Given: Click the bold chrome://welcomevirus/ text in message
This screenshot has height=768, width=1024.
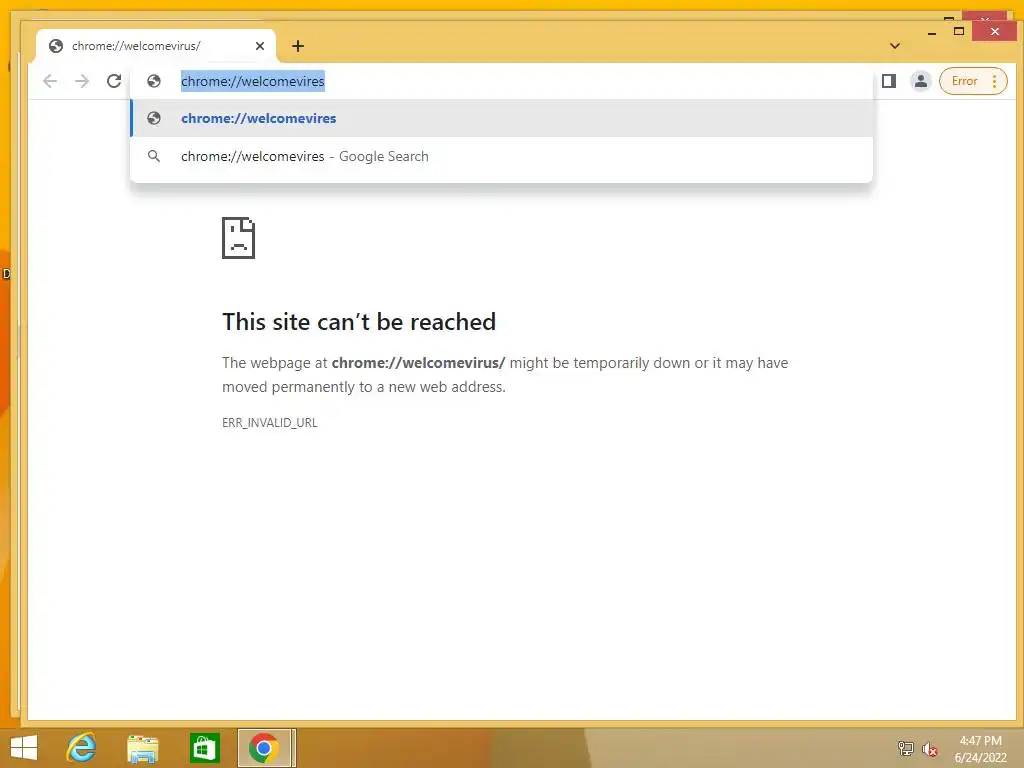Looking at the screenshot, I should (x=419, y=363).
